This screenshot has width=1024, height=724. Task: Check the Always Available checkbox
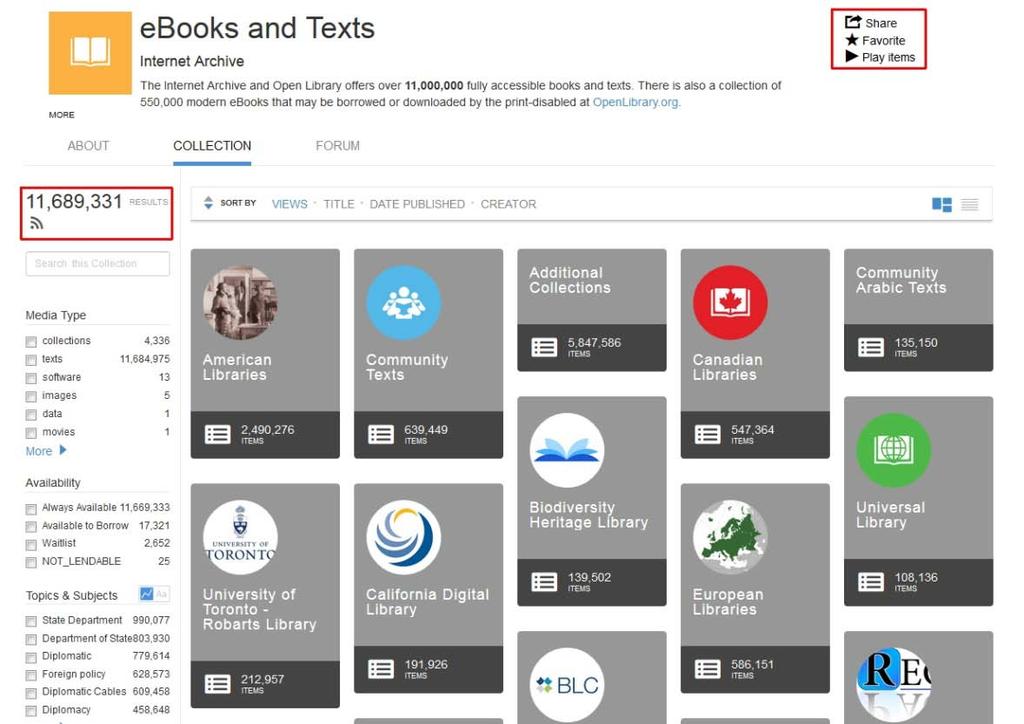[x=31, y=509]
